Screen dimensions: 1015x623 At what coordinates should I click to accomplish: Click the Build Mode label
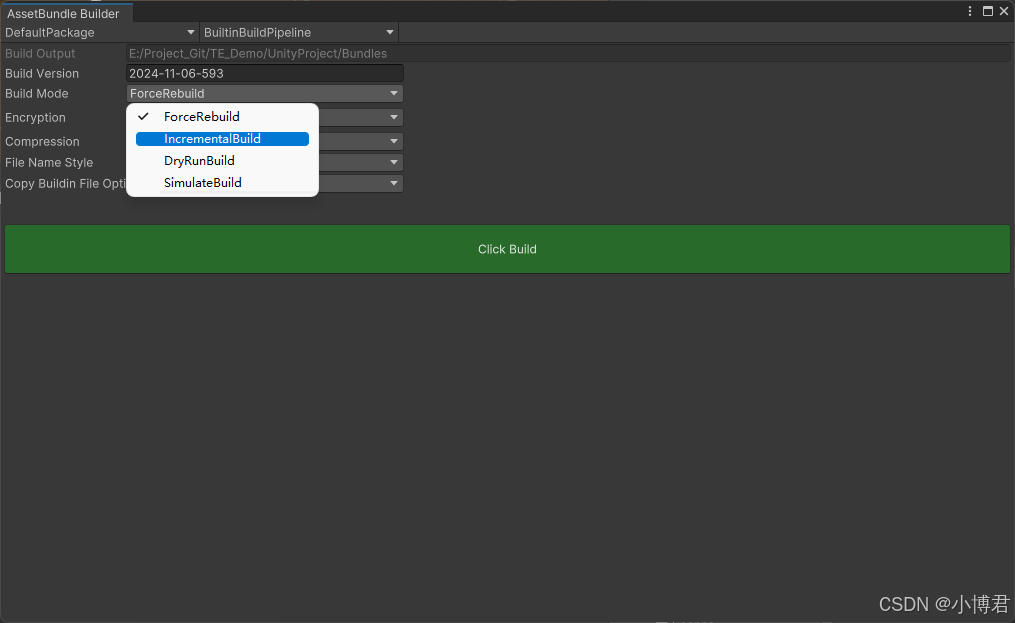[37, 93]
